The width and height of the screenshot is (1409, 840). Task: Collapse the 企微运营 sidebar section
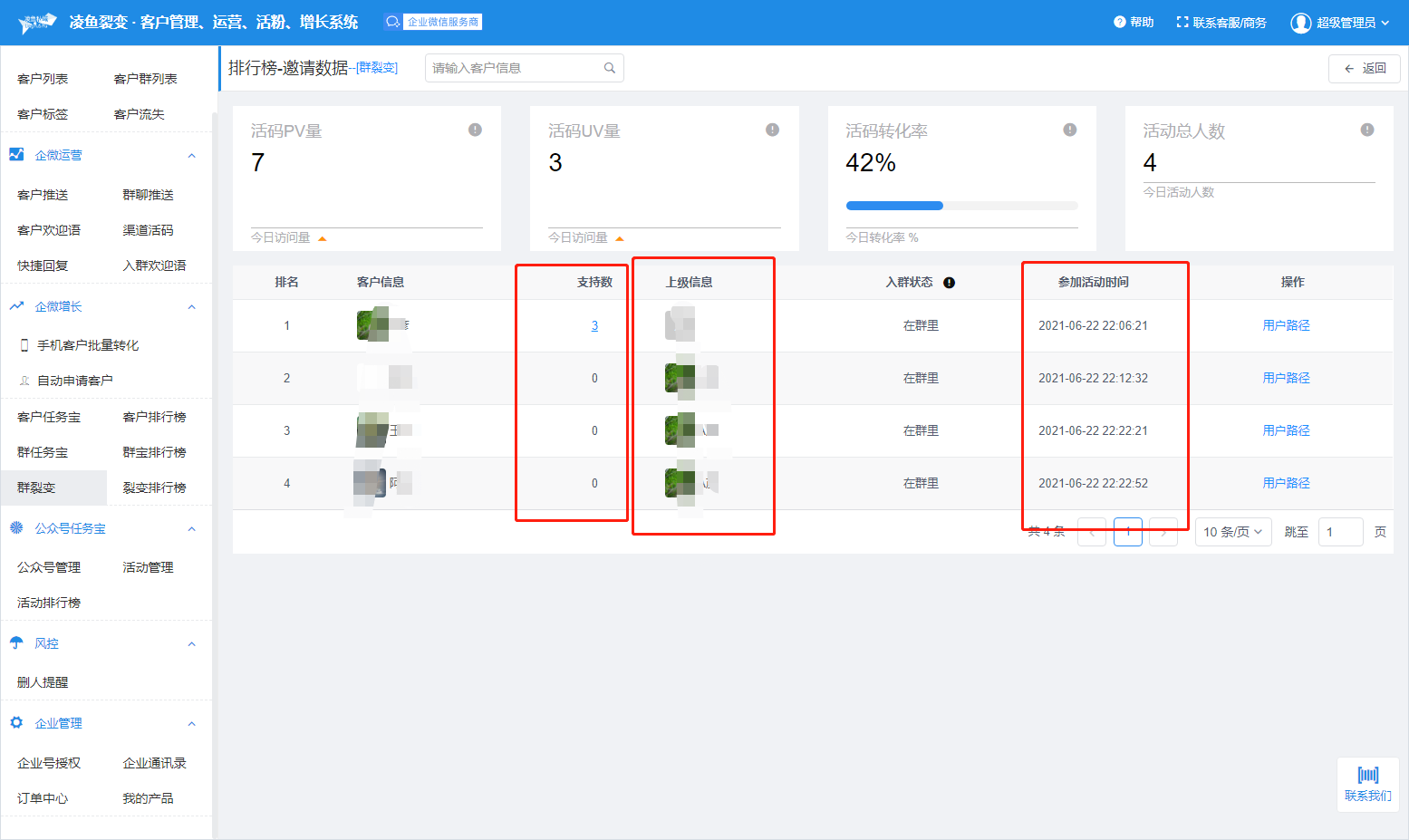(x=191, y=156)
